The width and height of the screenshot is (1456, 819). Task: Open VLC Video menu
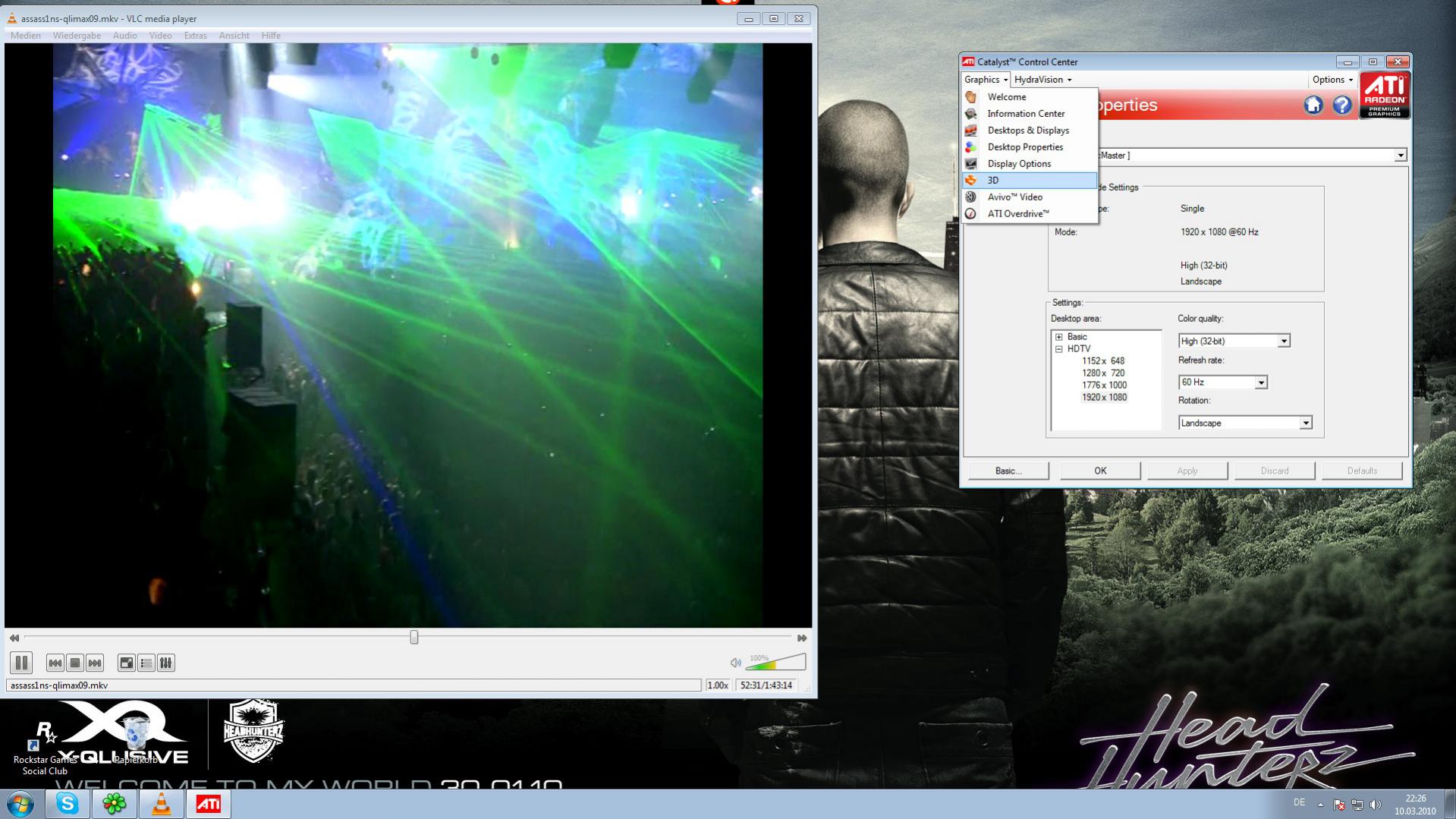[160, 36]
